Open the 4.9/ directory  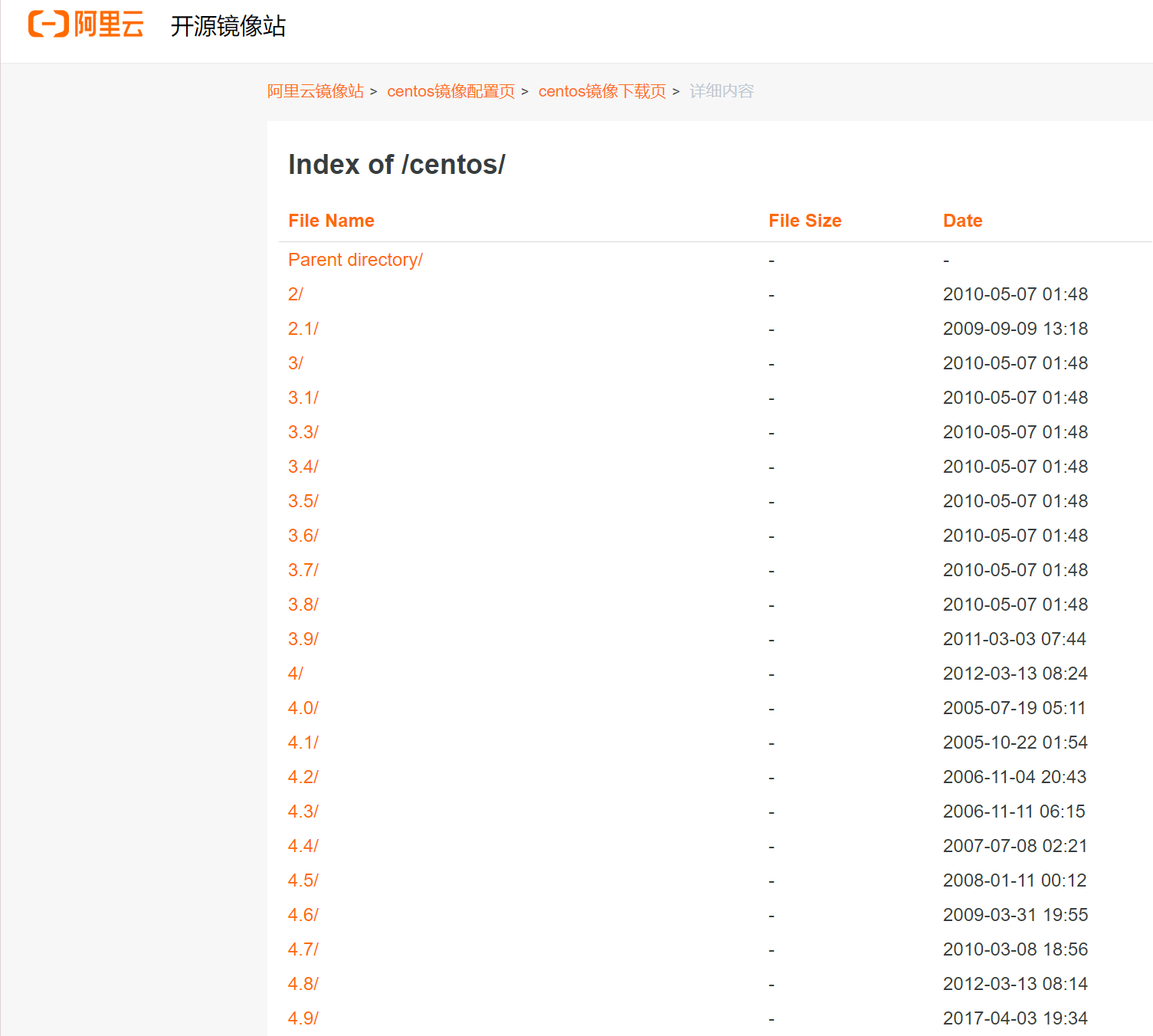[303, 1018]
